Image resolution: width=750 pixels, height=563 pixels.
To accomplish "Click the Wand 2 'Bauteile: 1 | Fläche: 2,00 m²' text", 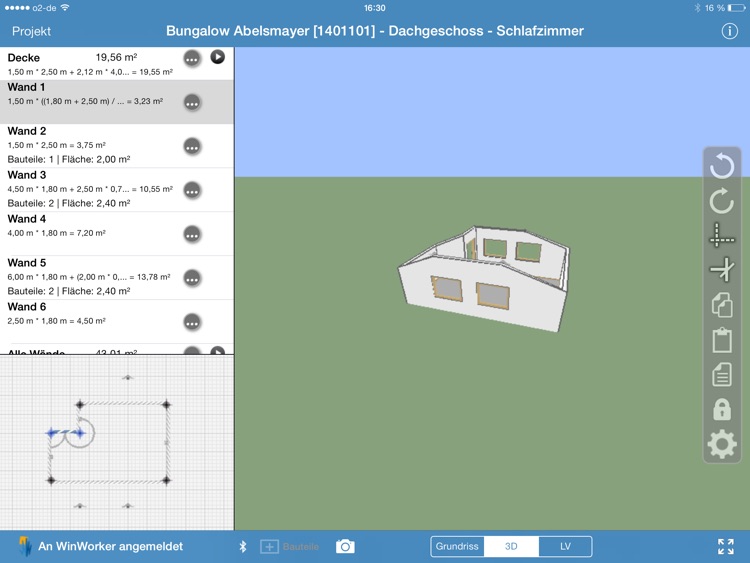I will [x=69, y=159].
